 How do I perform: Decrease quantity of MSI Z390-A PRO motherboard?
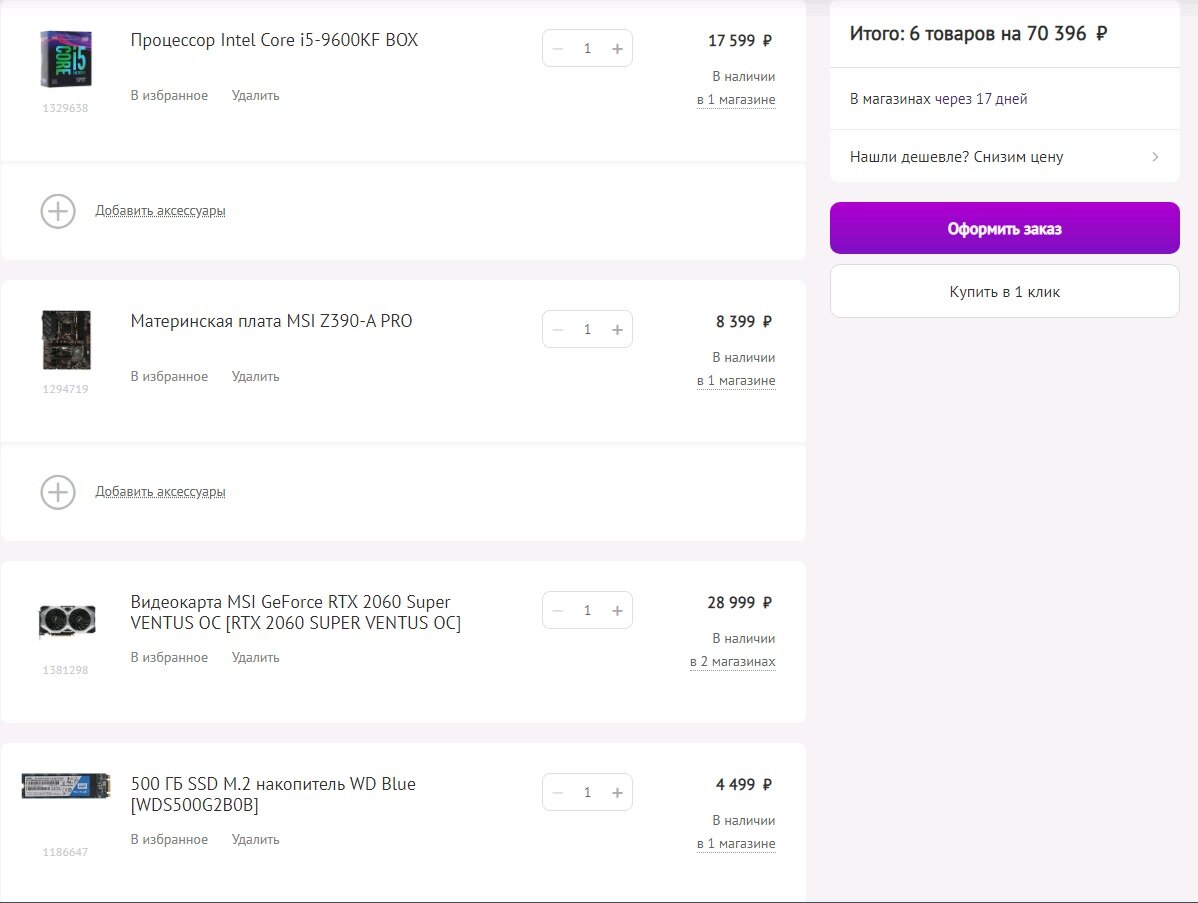[558, 330]
